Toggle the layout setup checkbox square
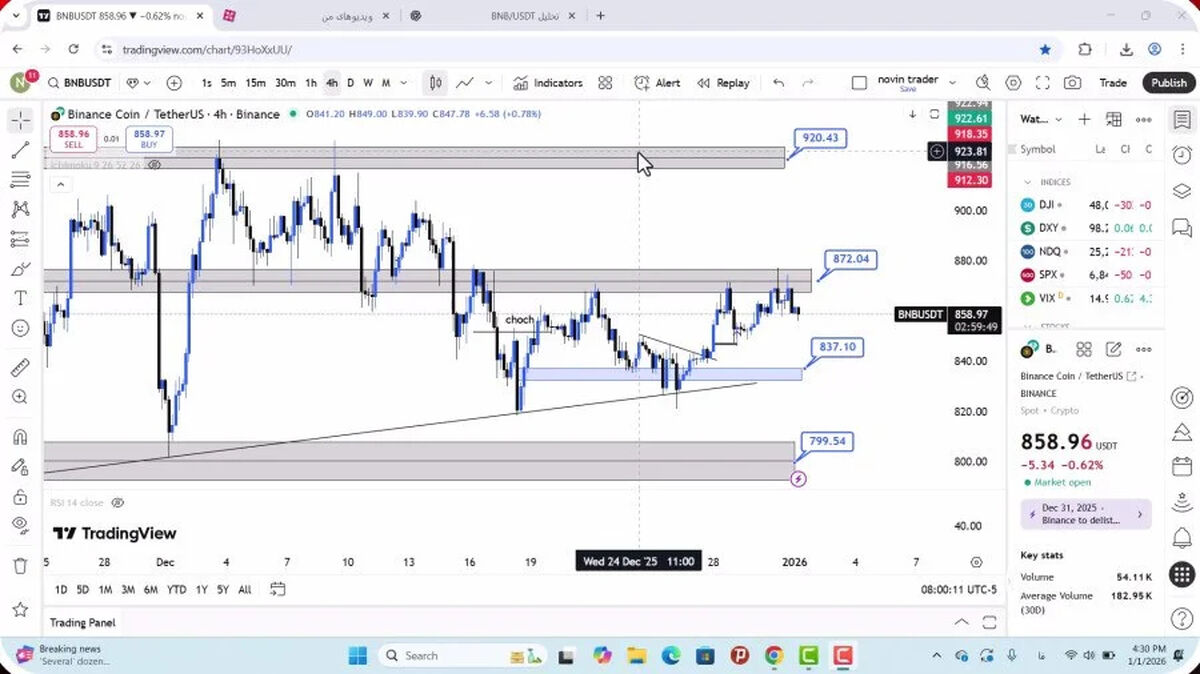1200x674 pixels. pos(859,83)
